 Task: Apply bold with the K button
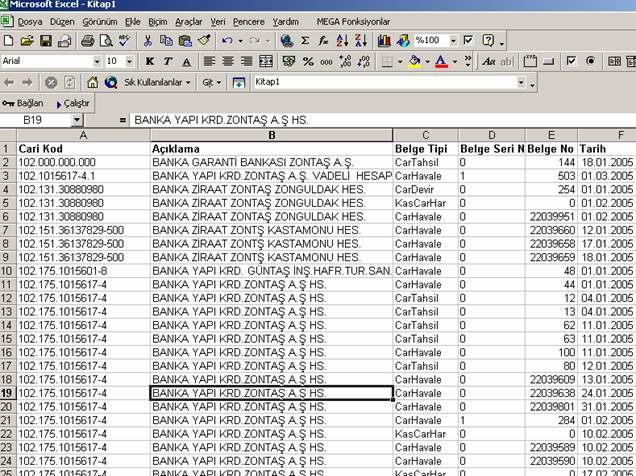point(150,61)
